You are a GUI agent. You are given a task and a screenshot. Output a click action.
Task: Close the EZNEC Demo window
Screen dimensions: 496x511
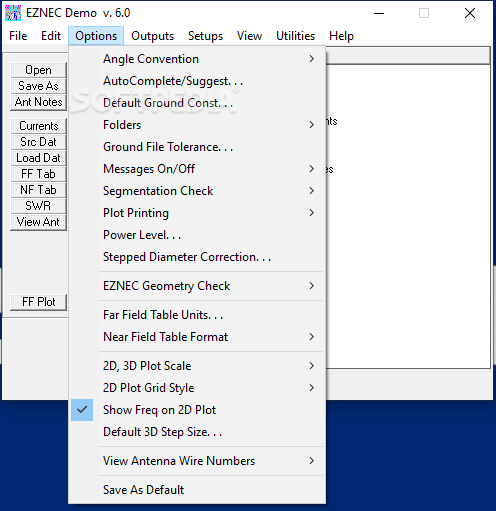point(470,13)
